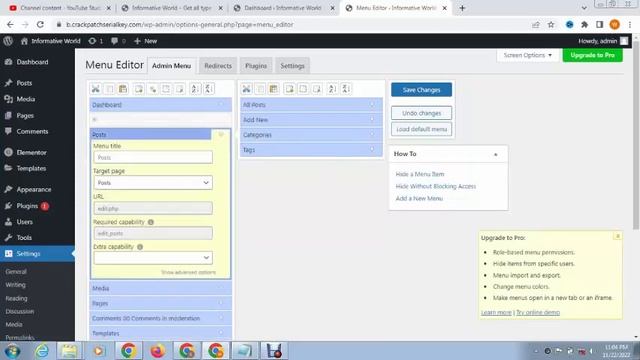Delete the selected top-level menu

coord(180,89)
